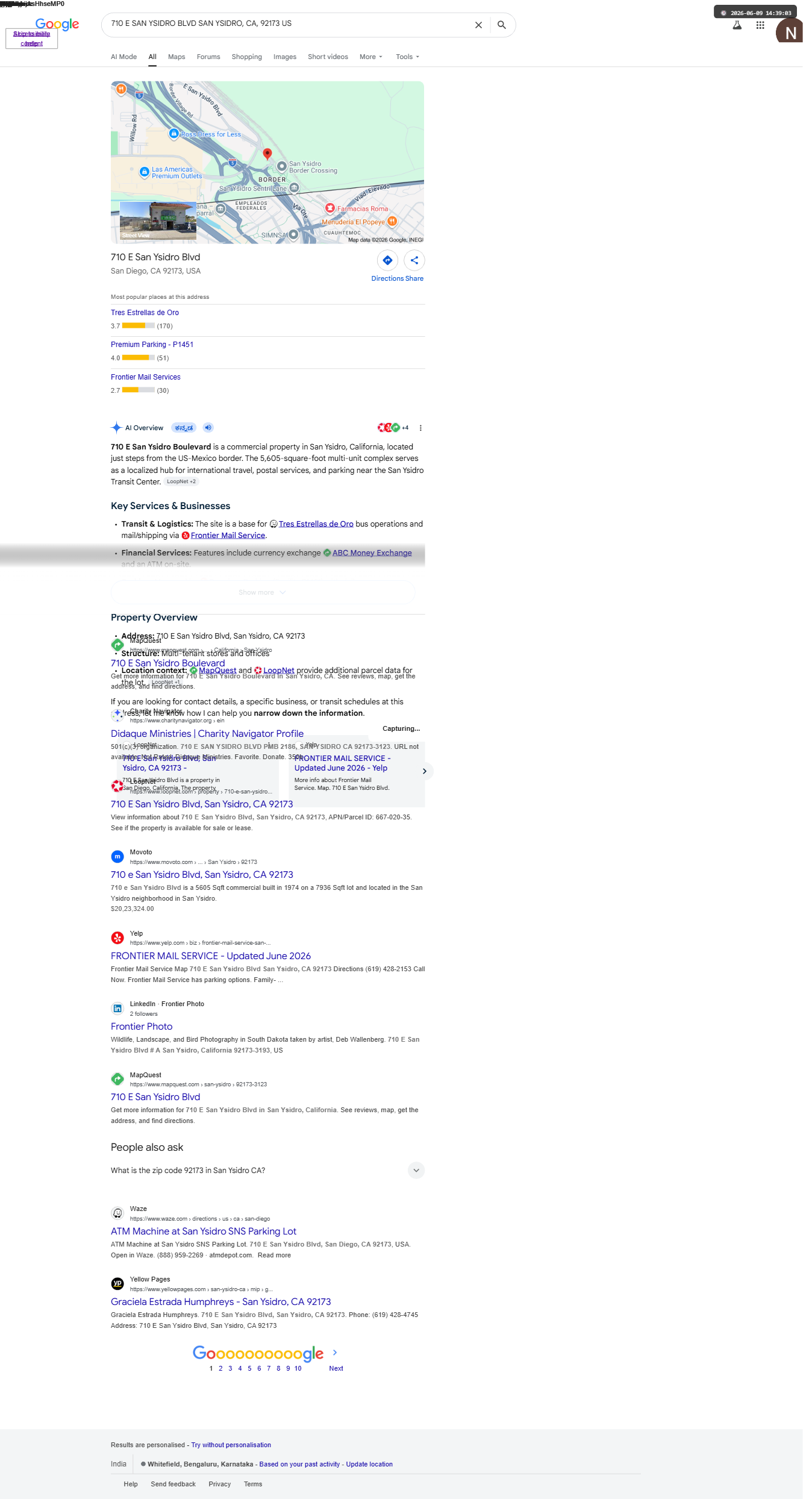Screen dimensions: 812x1499
Task: Clear the search query with the X
Action: pyautogui.click(x=478, y=25)
